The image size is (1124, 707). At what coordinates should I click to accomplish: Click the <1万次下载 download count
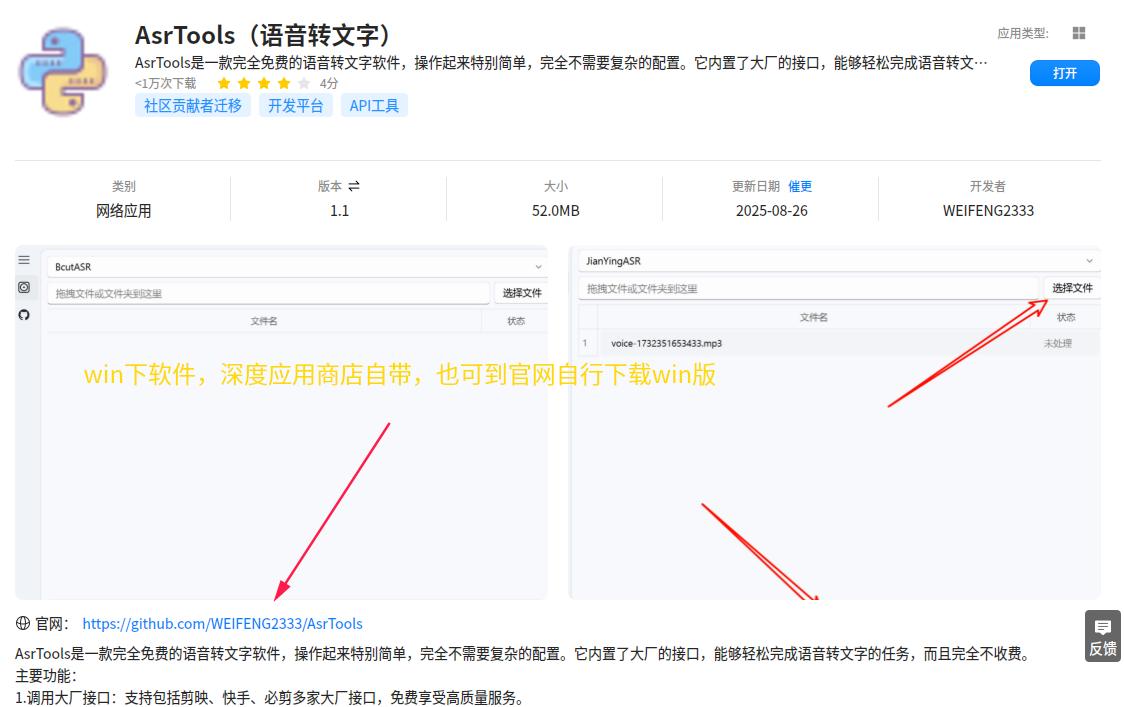[x=166, y=83]
